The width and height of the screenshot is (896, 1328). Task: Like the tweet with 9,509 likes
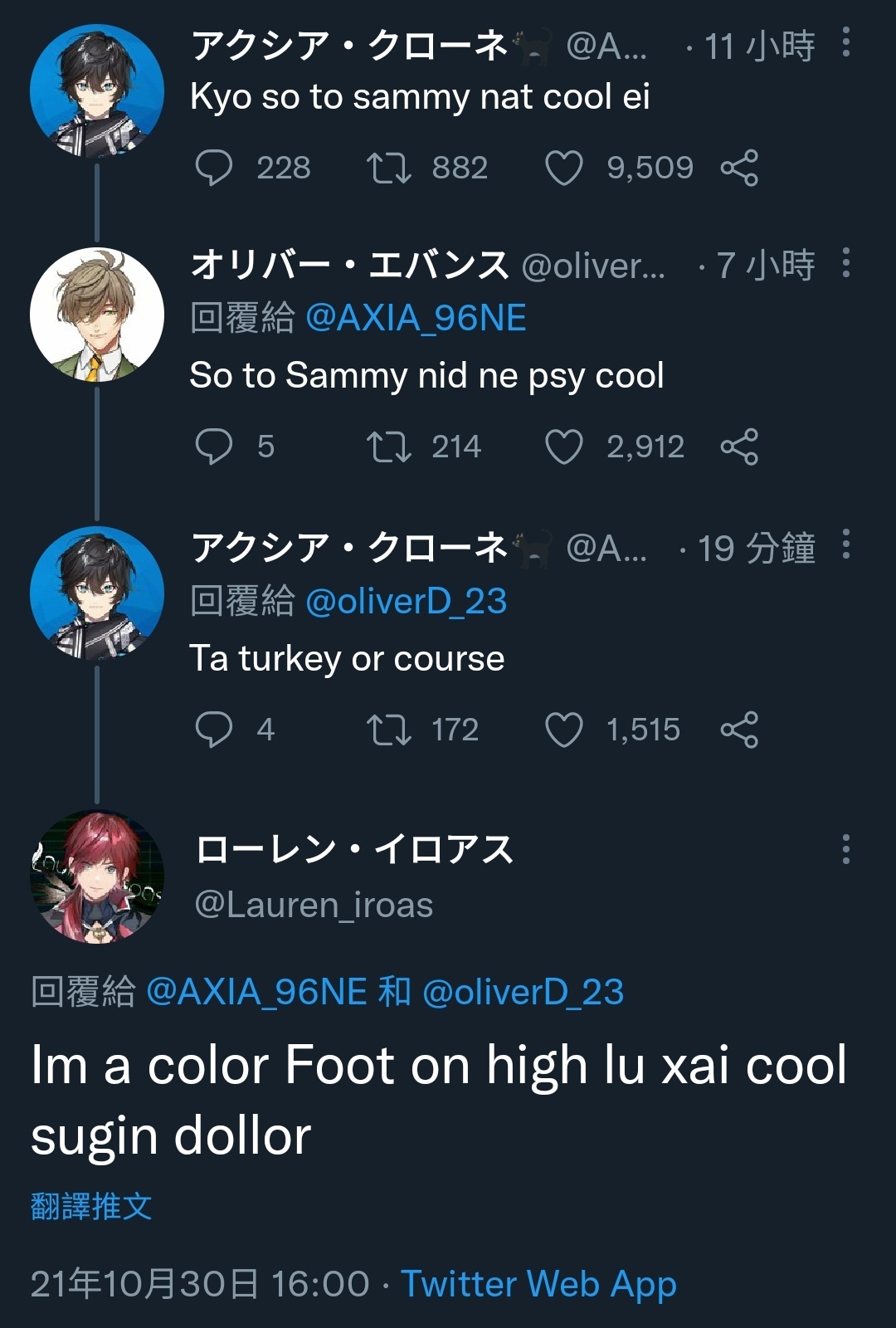pos(564,168)
